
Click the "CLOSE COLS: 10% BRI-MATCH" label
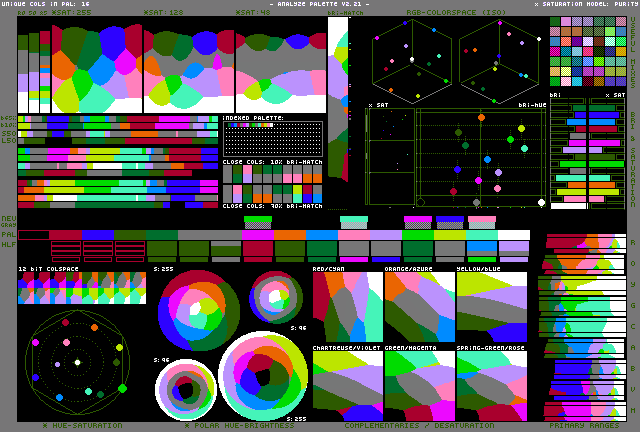click(x=272, y=162)
